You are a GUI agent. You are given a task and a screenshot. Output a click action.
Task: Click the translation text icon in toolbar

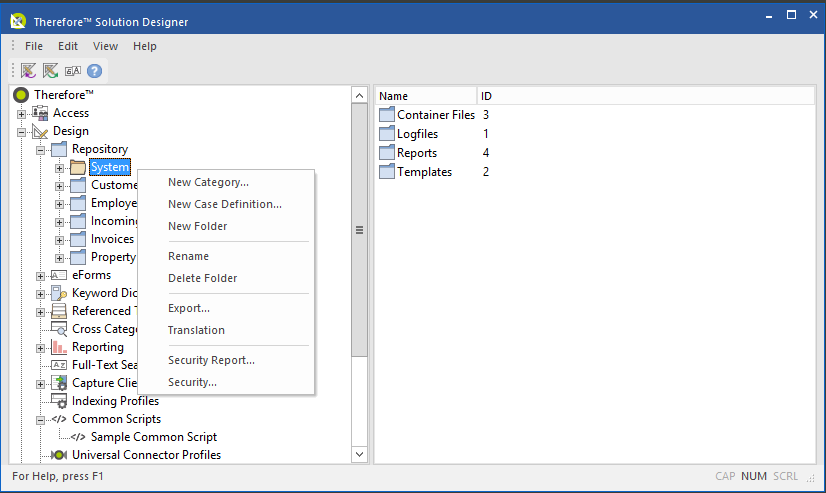(x=73, y=71)
